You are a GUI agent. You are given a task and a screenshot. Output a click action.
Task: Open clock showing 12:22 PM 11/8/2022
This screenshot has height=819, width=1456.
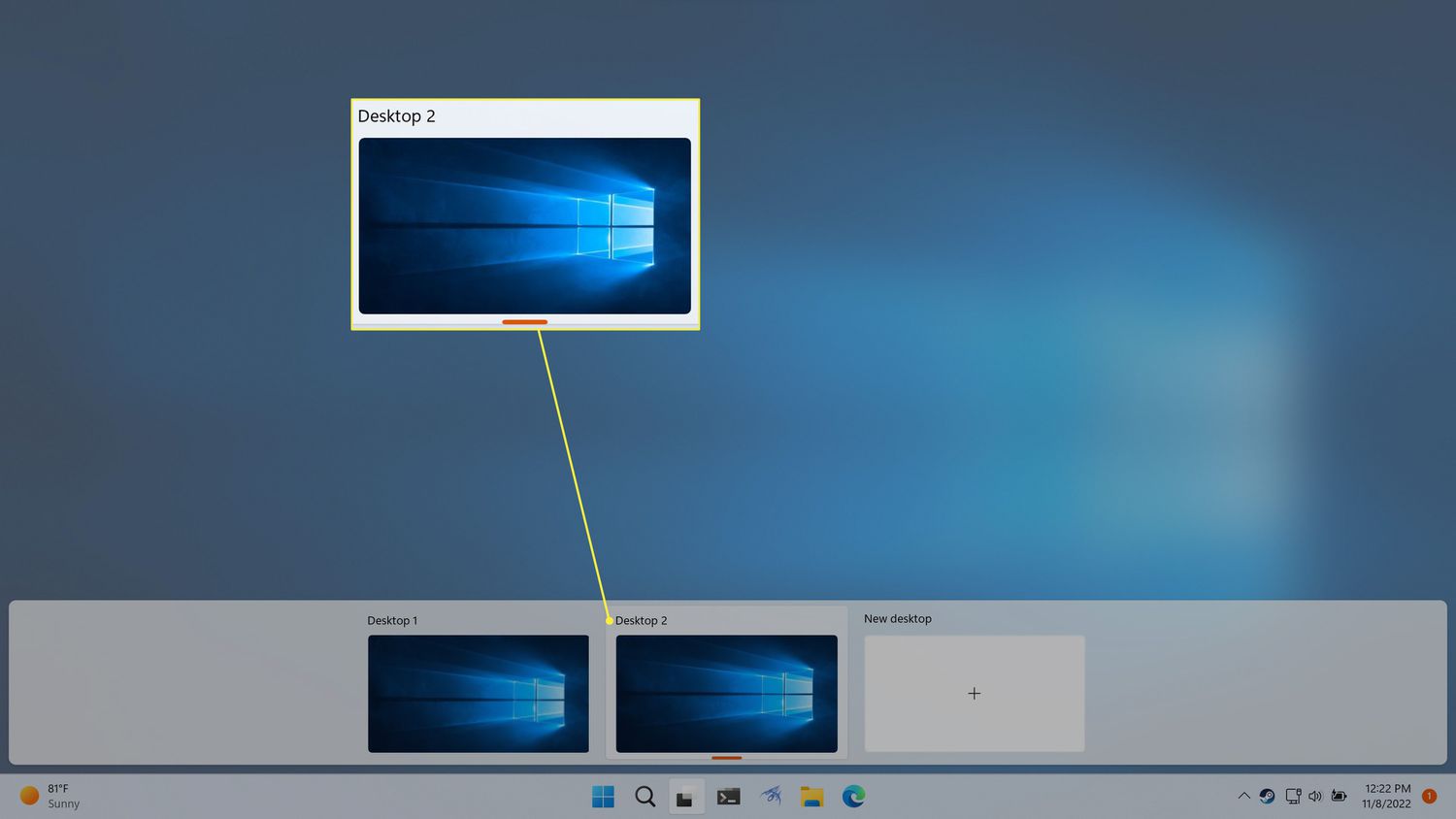tap(1386, 796)
